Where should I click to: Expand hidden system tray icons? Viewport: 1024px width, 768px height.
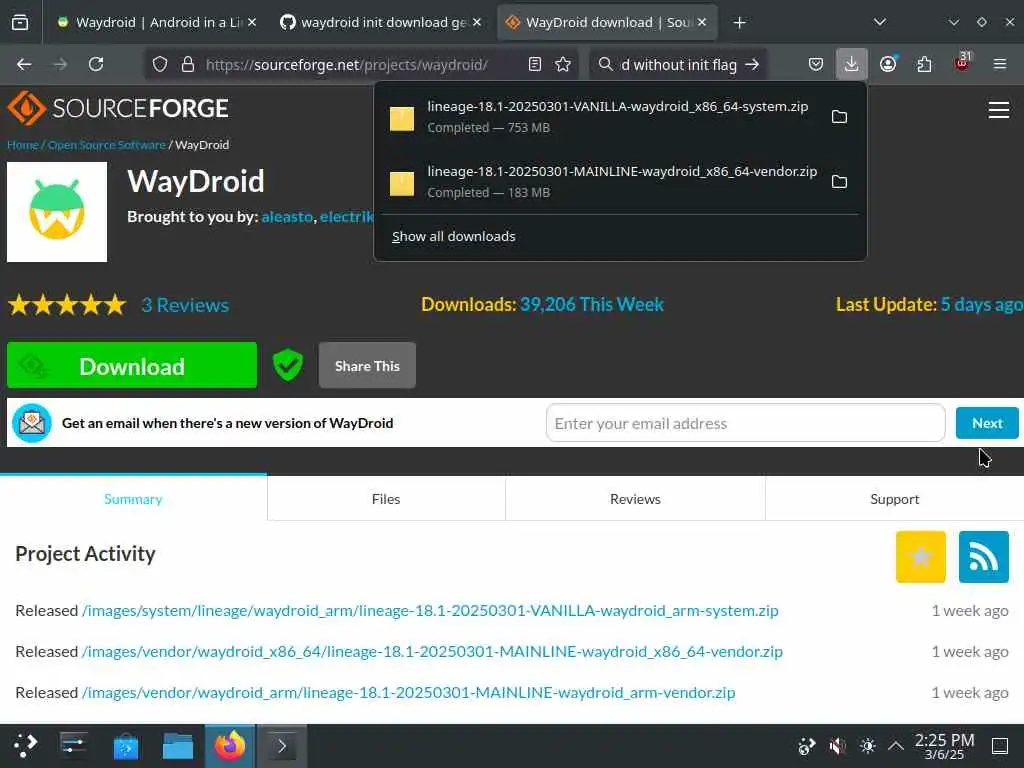point(896,746)
